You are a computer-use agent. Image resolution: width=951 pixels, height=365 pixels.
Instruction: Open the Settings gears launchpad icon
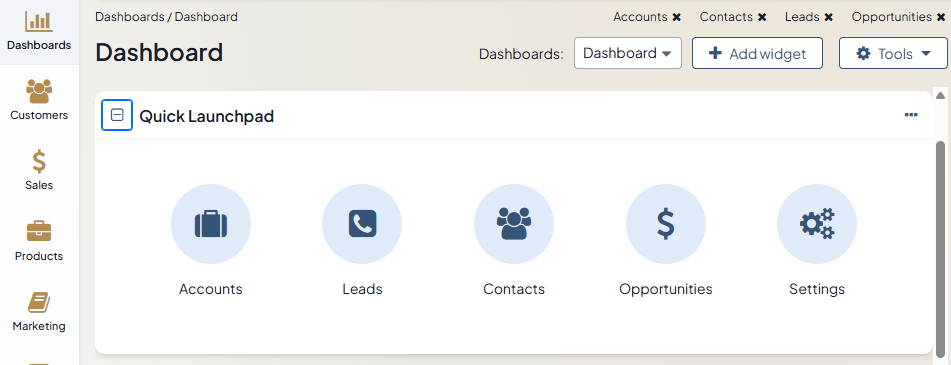coord(817,224)
